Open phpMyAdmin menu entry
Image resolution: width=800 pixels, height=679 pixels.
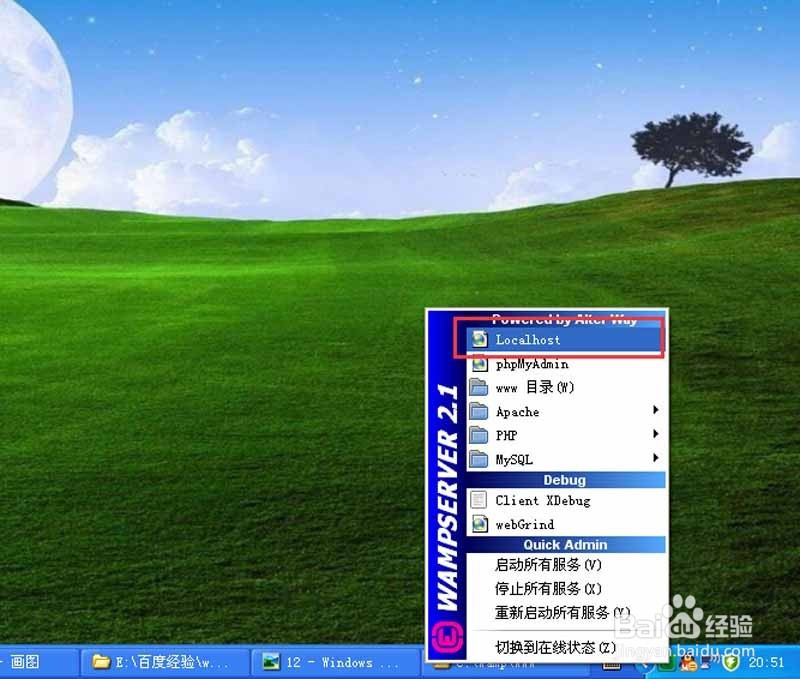click(565, 364)
